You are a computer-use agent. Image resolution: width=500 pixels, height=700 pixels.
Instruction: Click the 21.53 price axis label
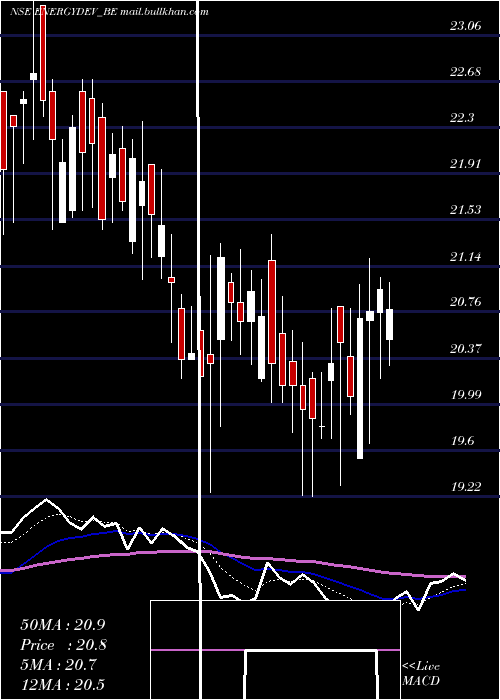pyautogui.click(x=465, y=210)
